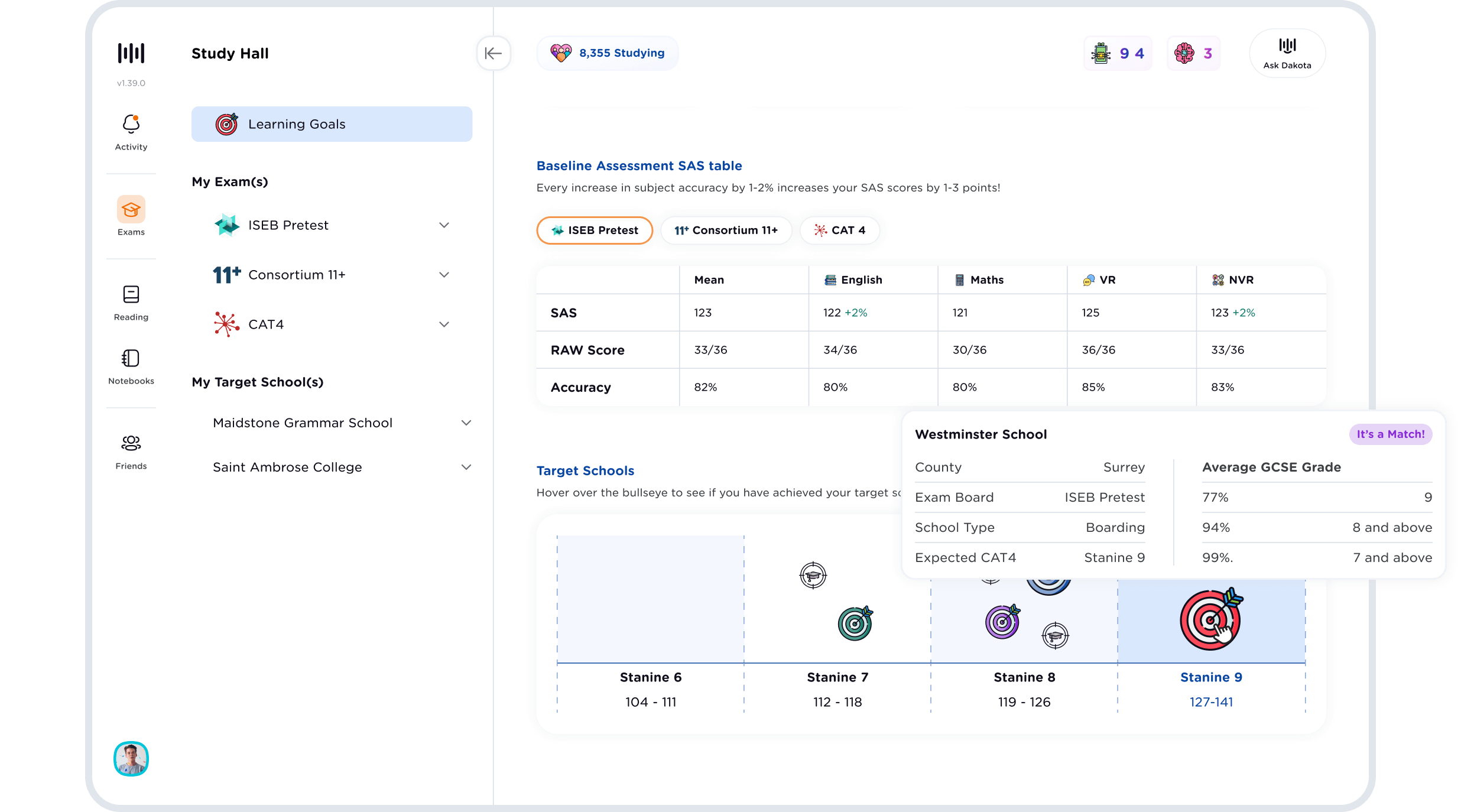The height and width of the screenshot is (812, 1461).
Task: Click the back navigation arrow
Action: (493, 53)
